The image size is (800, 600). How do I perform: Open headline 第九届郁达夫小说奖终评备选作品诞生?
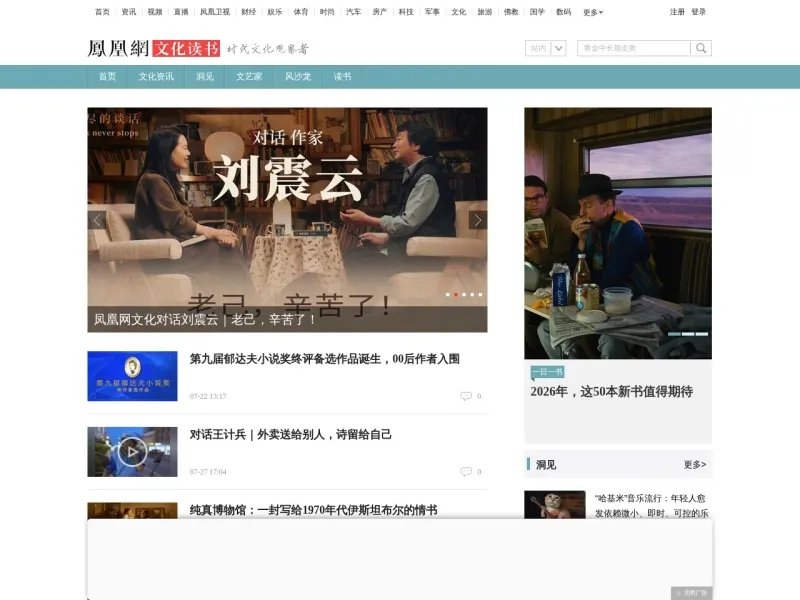pos(324,359)
